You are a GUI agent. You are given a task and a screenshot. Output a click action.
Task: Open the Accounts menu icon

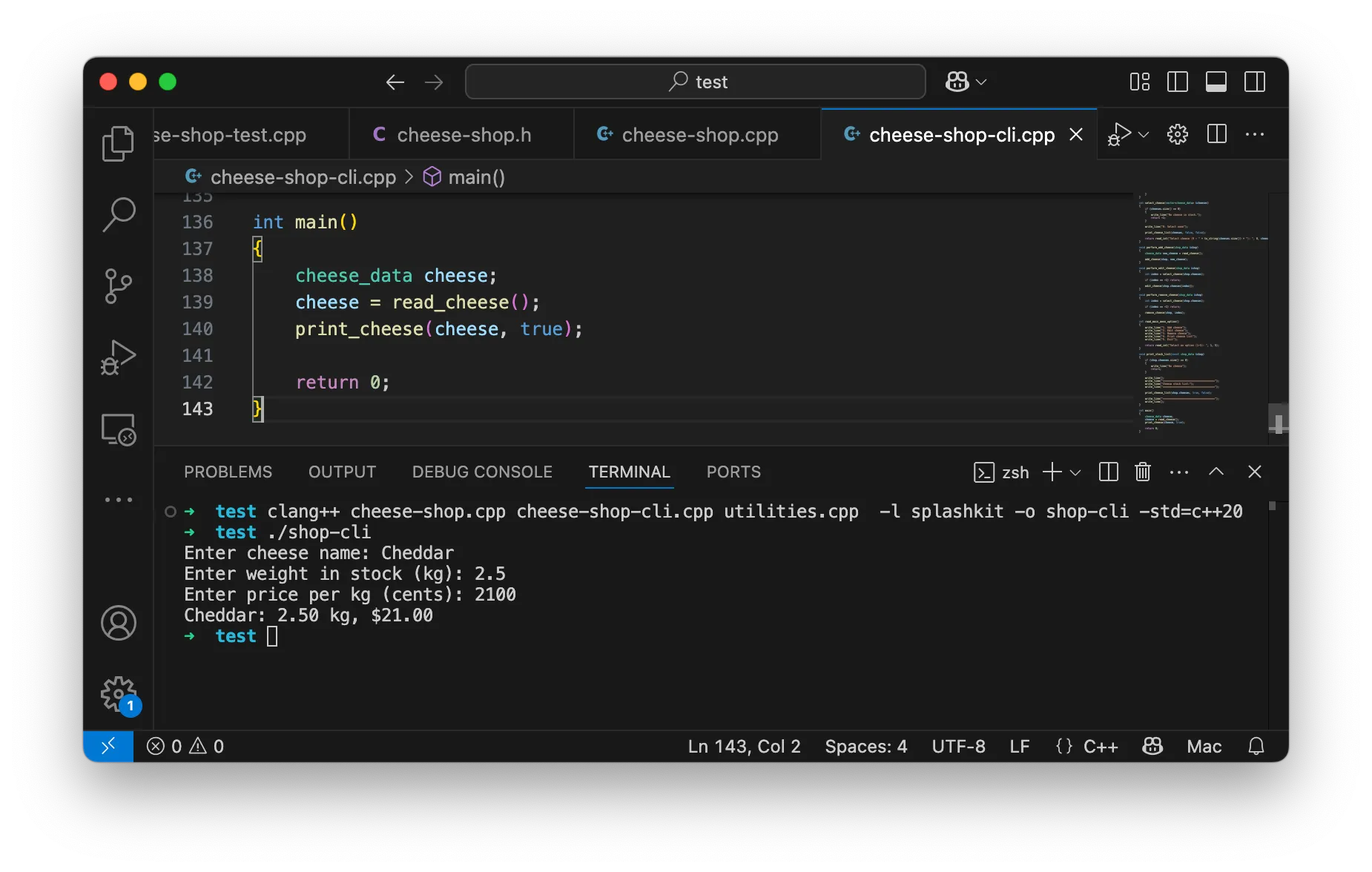point(118,623)
